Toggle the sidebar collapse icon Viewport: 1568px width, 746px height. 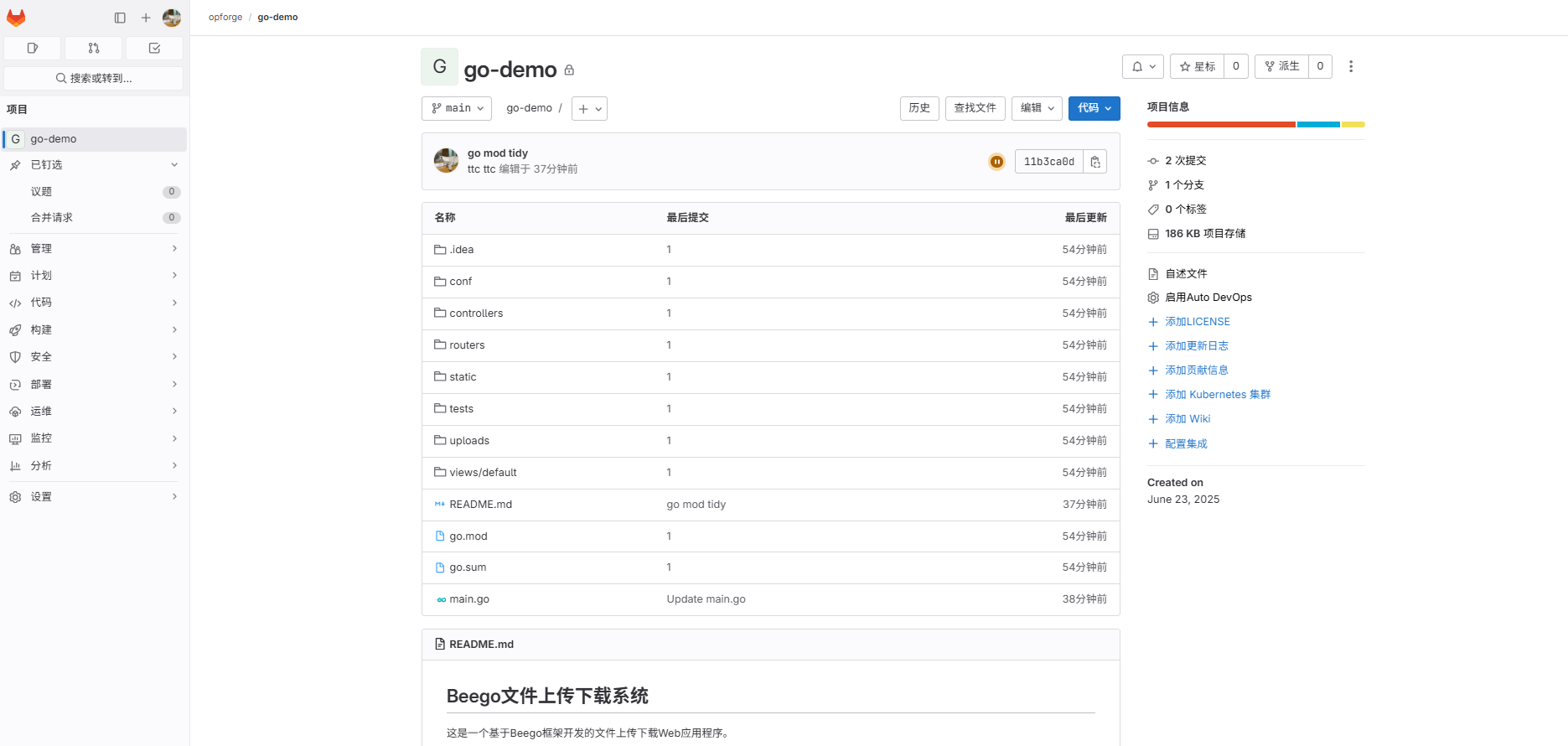(120, 18)
